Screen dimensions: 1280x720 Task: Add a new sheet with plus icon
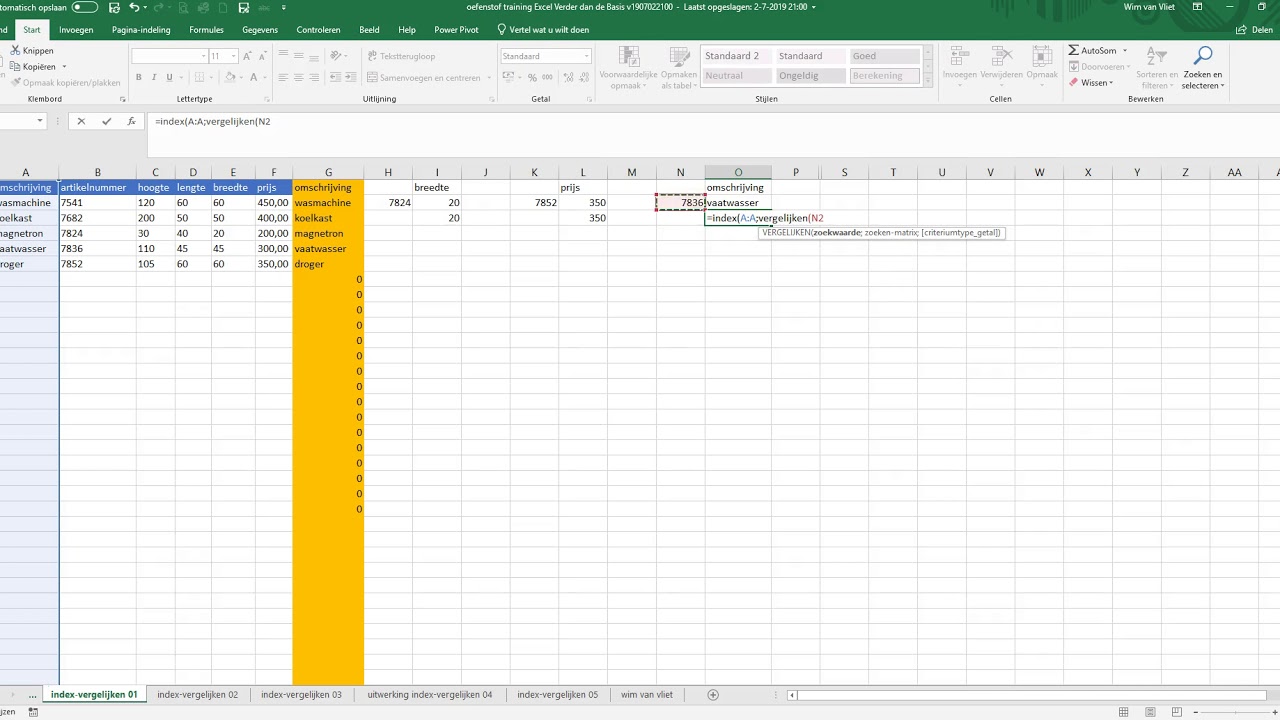[713, 694]
